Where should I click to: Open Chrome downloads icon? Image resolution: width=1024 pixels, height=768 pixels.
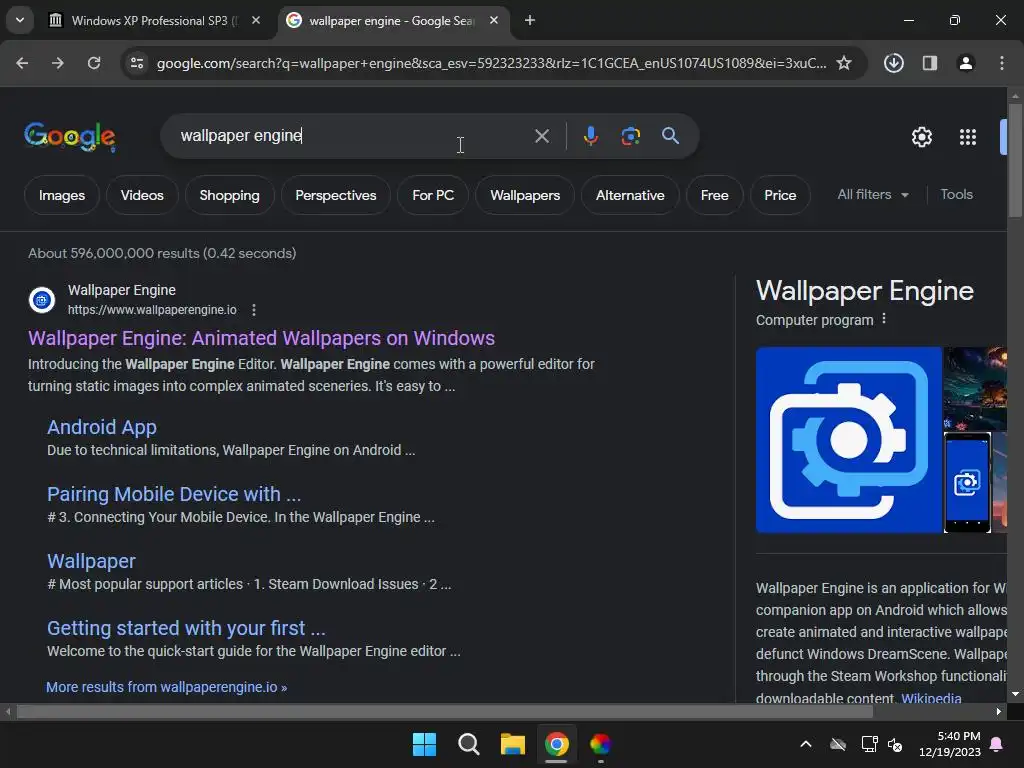pos(893,63)
